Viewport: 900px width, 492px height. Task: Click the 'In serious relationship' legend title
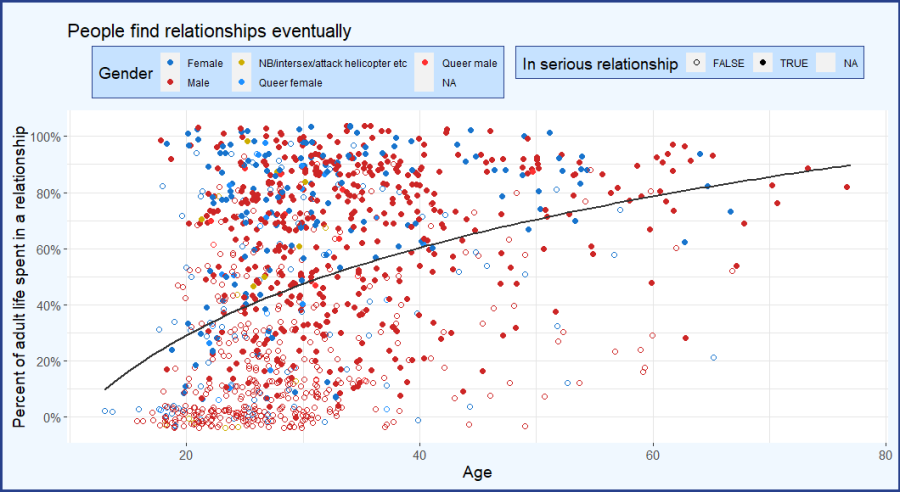pyautogui.click(x=600, y=64)
